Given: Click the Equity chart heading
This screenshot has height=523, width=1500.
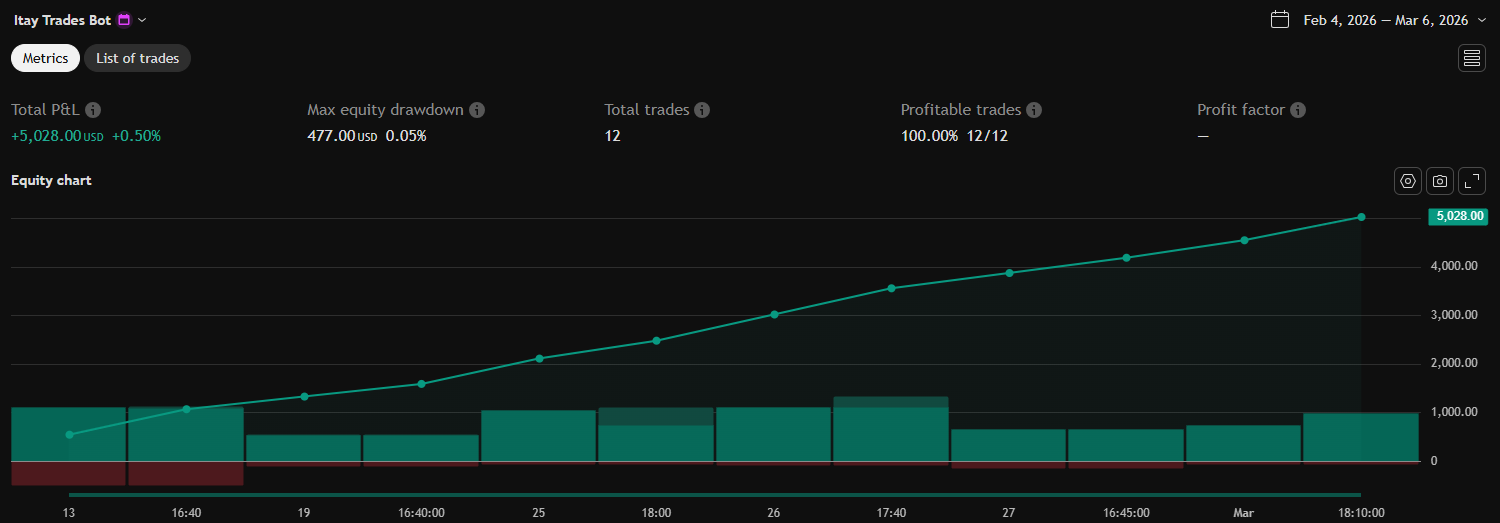Looking at the screenshot, I should [51, 181].
